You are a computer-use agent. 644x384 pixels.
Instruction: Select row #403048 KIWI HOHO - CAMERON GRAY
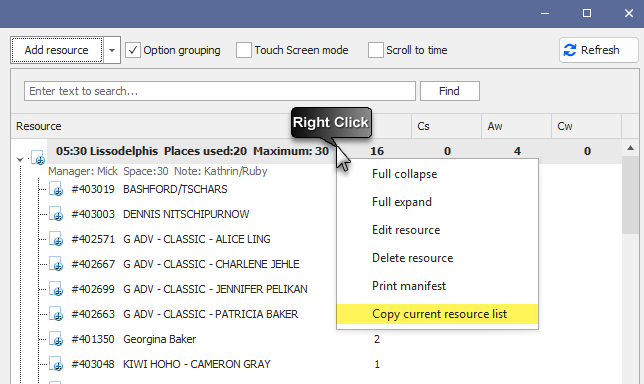pos(171,365)
